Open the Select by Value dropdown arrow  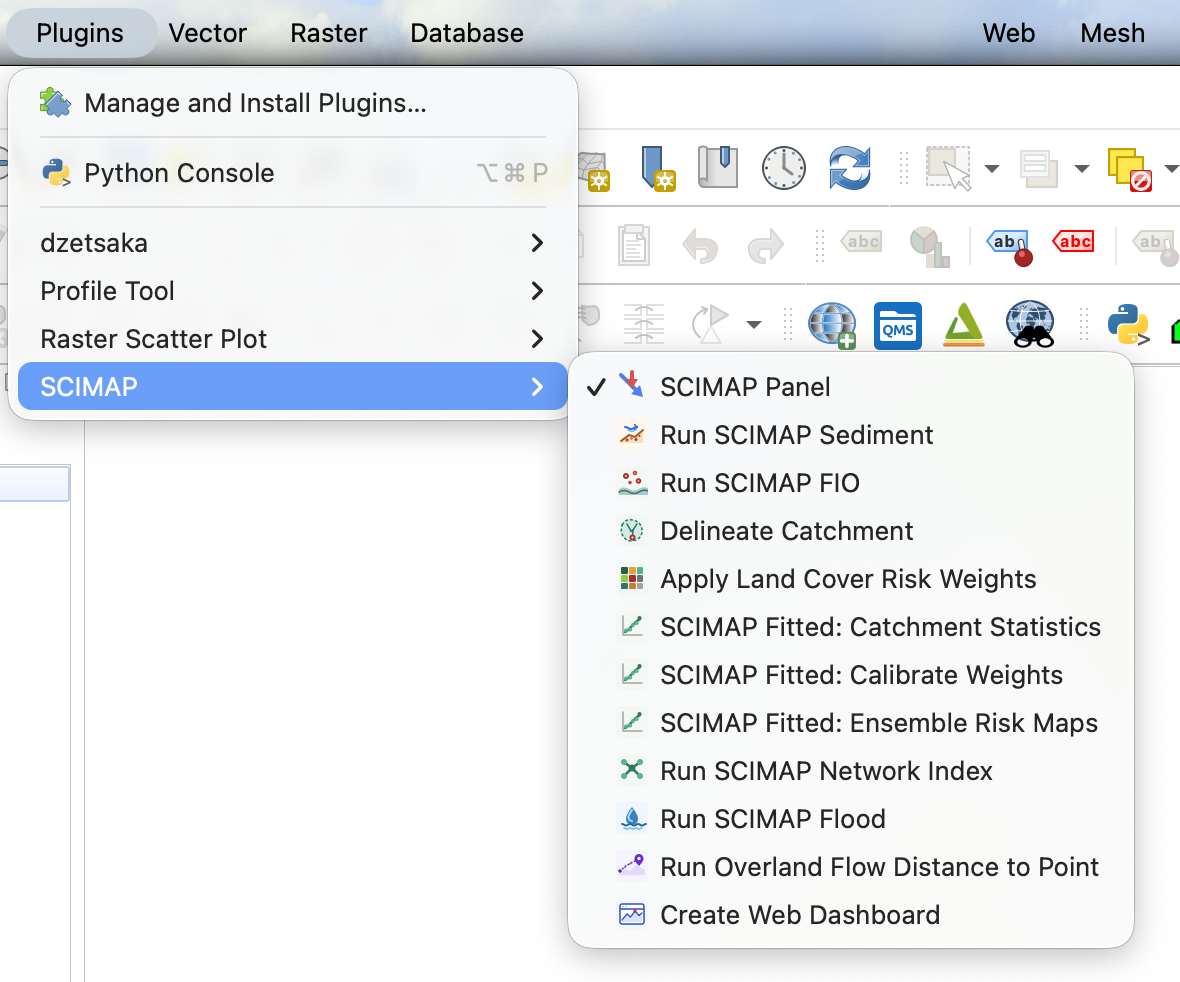[x=1081, y=169]
